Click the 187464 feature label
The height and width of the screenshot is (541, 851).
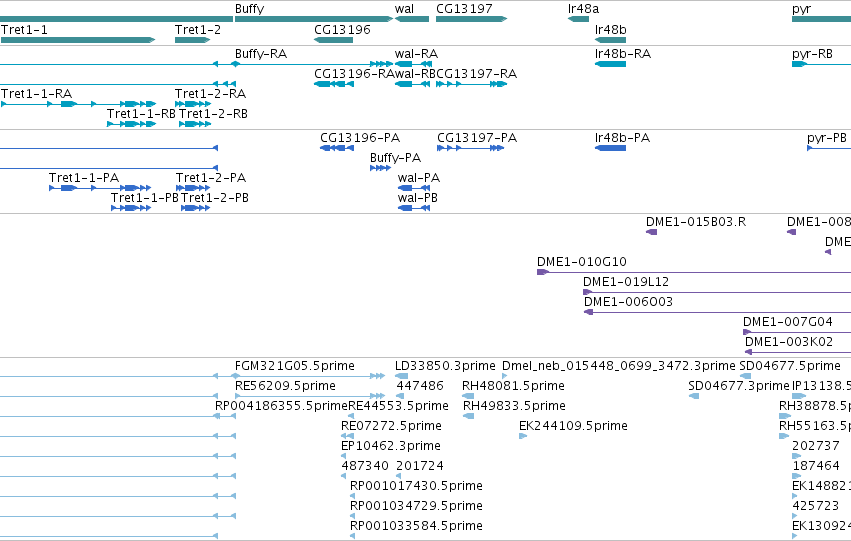816,466
